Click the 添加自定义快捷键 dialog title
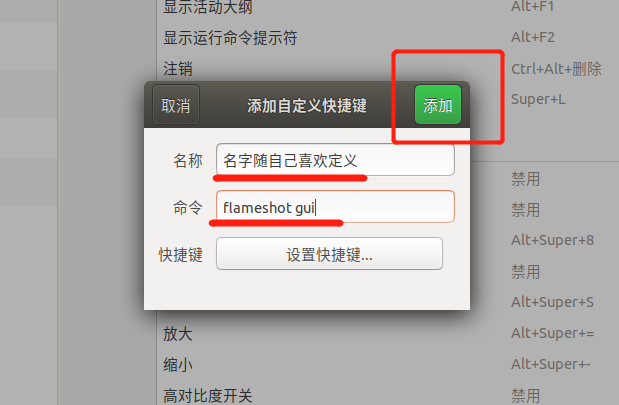The image size is (619, 405). click(307, 106)
